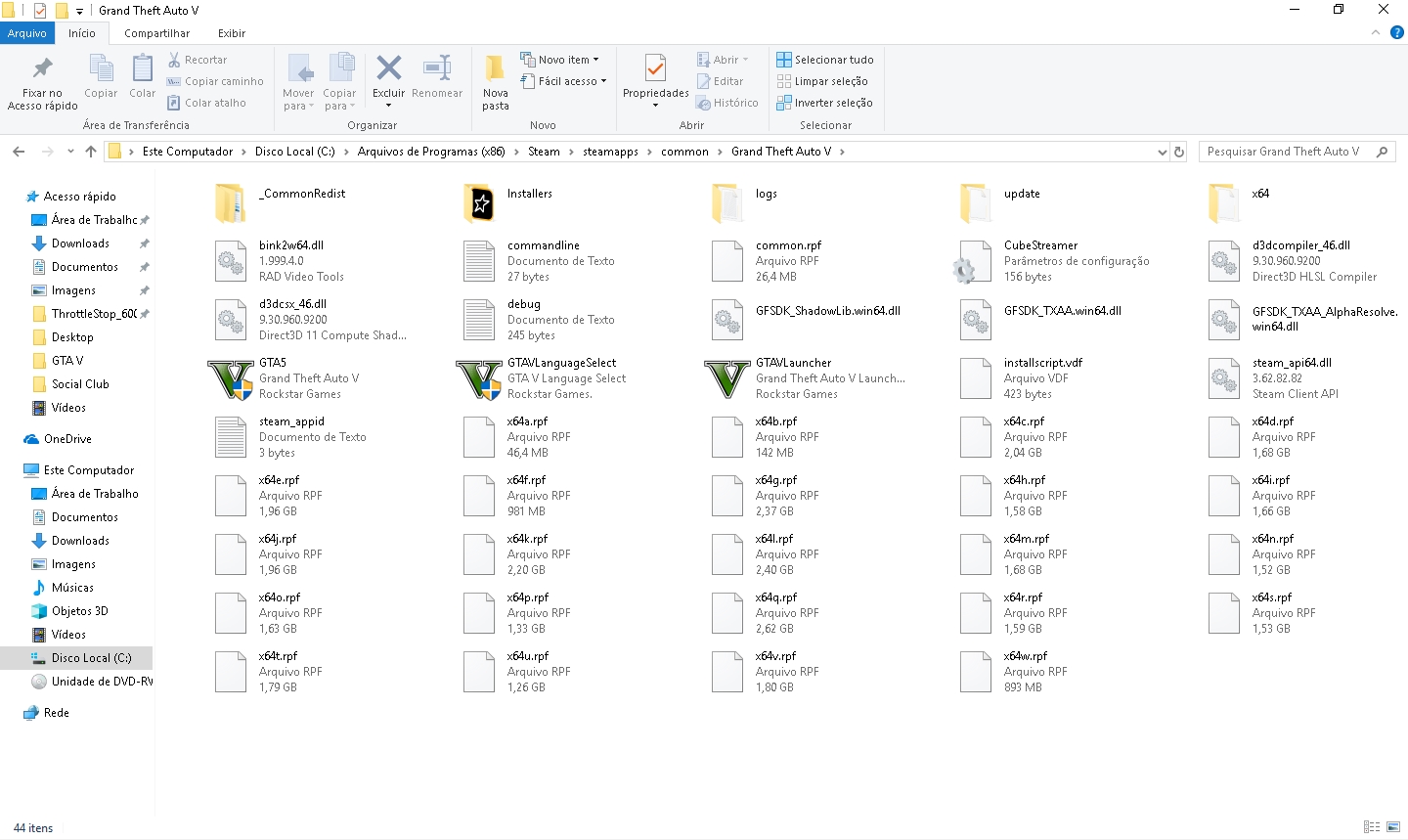1408x840 pixels.
Task: Switch to large icons view in status bar
Action: tap(1392, 827)
